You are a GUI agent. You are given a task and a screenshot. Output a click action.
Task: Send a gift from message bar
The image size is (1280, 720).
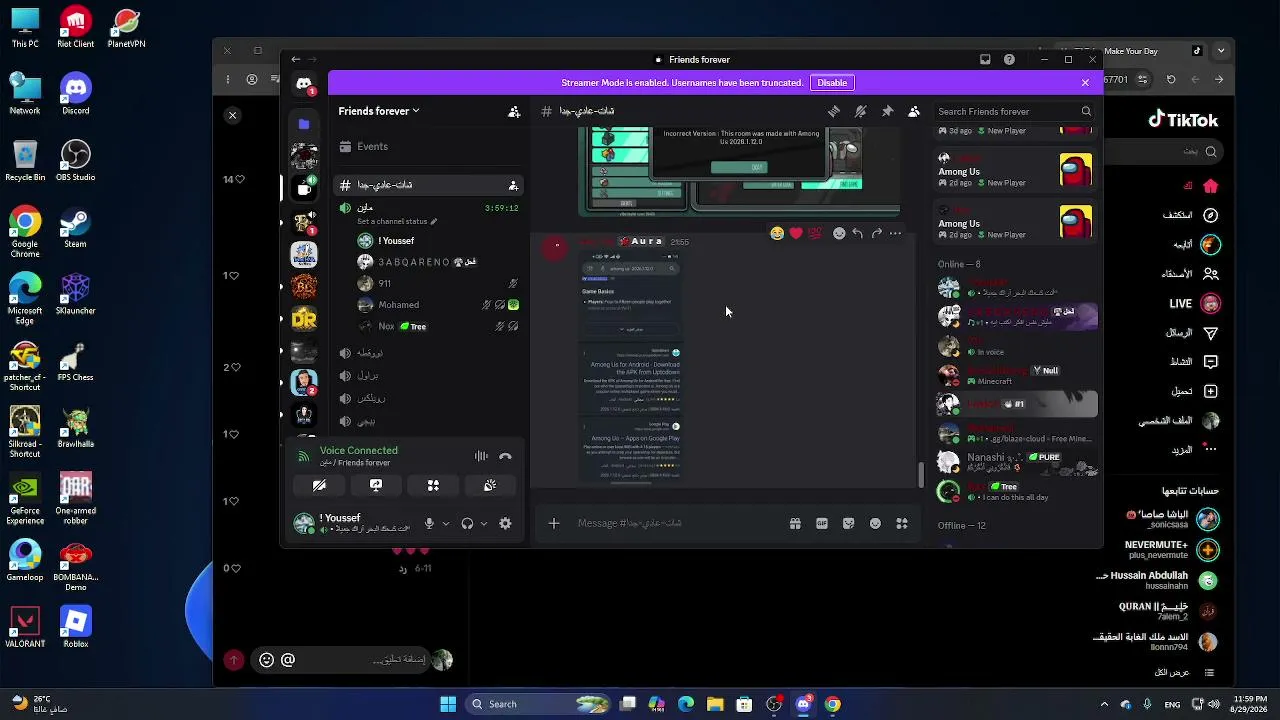[795, 523]
